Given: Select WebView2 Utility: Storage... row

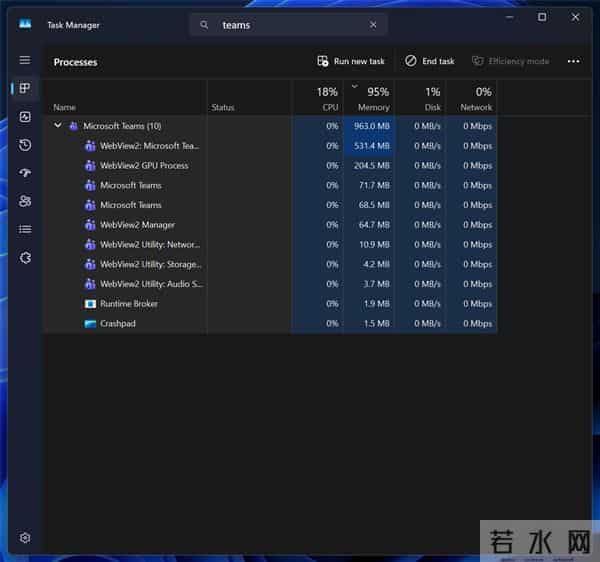Looking at the screenshot, I should coord(272,264).
